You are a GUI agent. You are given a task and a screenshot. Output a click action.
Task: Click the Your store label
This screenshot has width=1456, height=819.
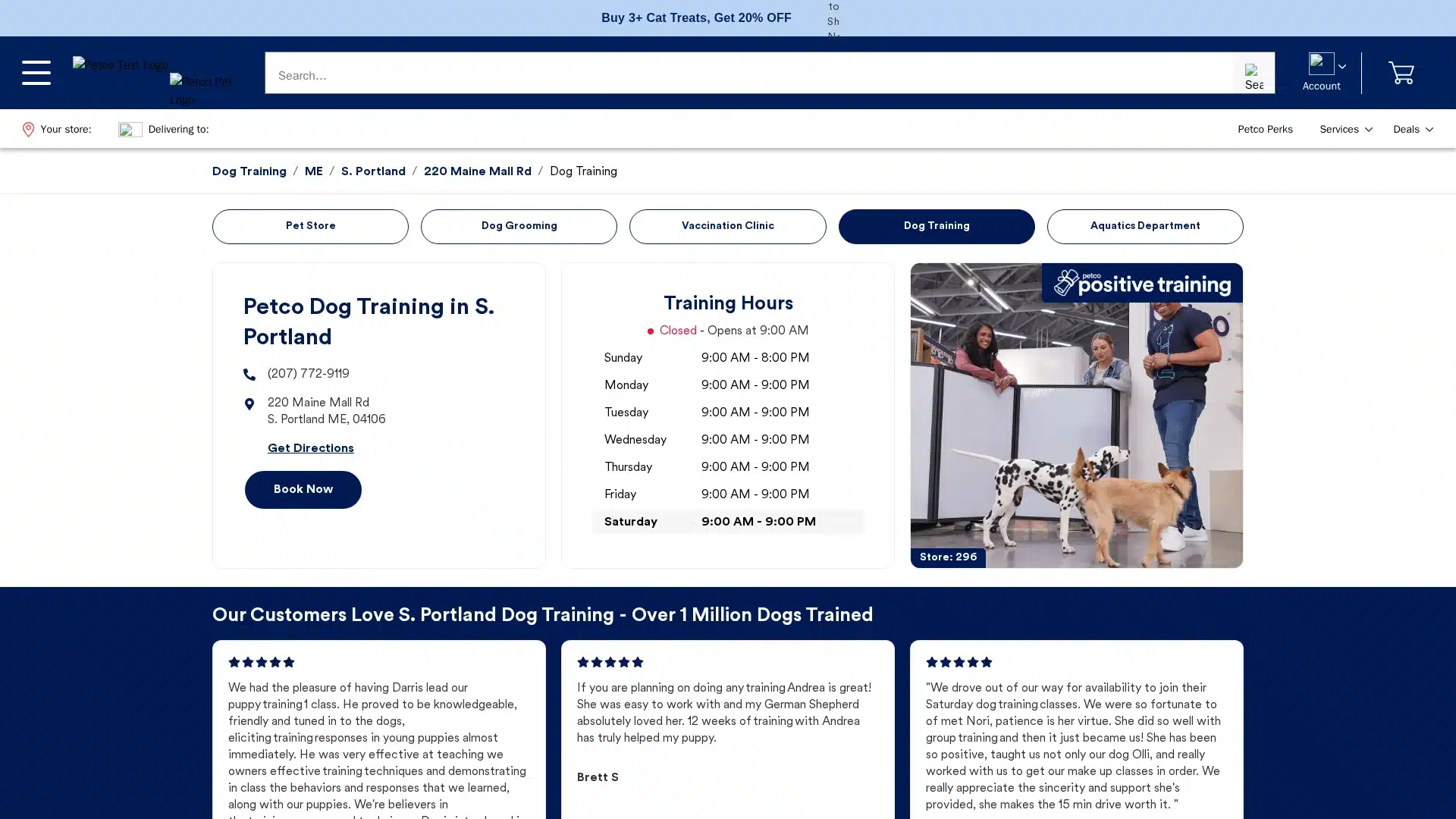65,130
